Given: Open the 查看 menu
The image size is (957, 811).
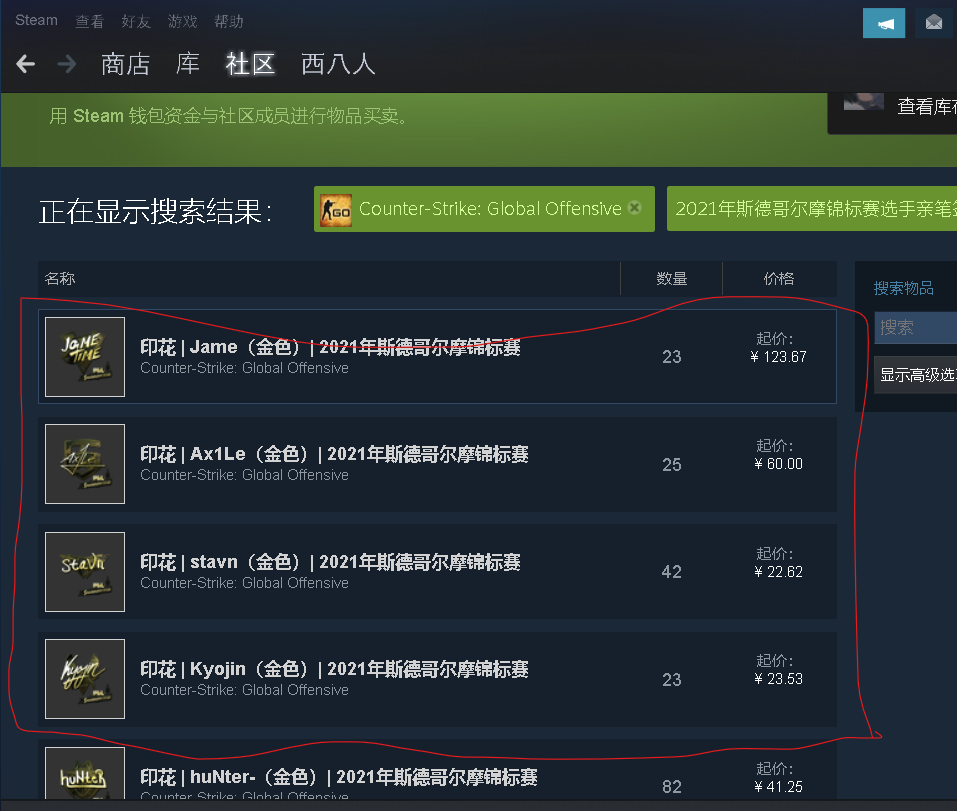Looking at the screenshot, I should (89, 21).
